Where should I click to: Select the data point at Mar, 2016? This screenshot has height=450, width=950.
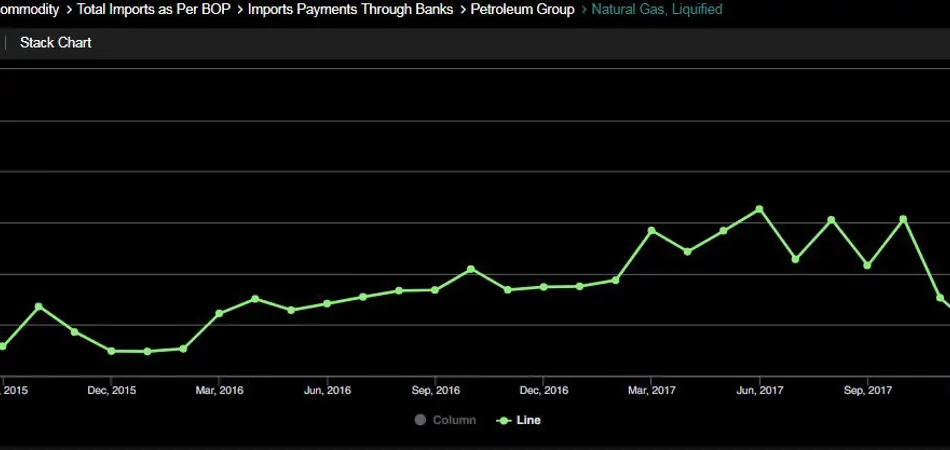click(x=219, y=313)
